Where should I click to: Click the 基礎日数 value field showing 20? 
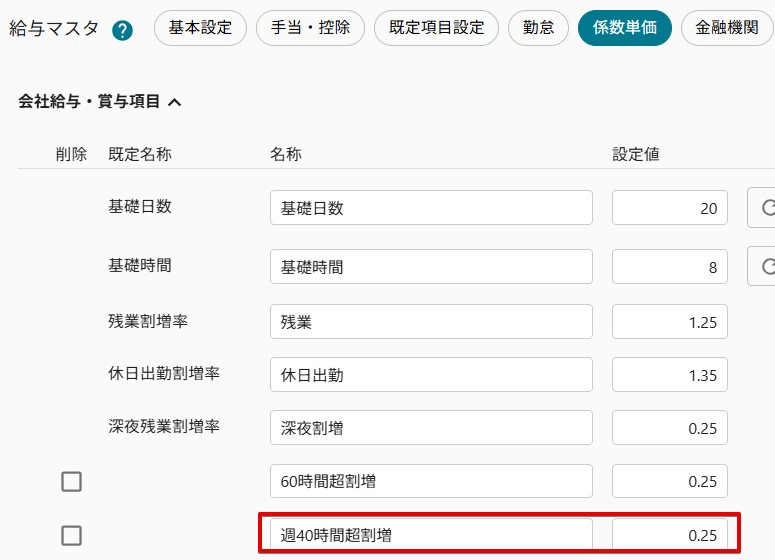(670, 208)
